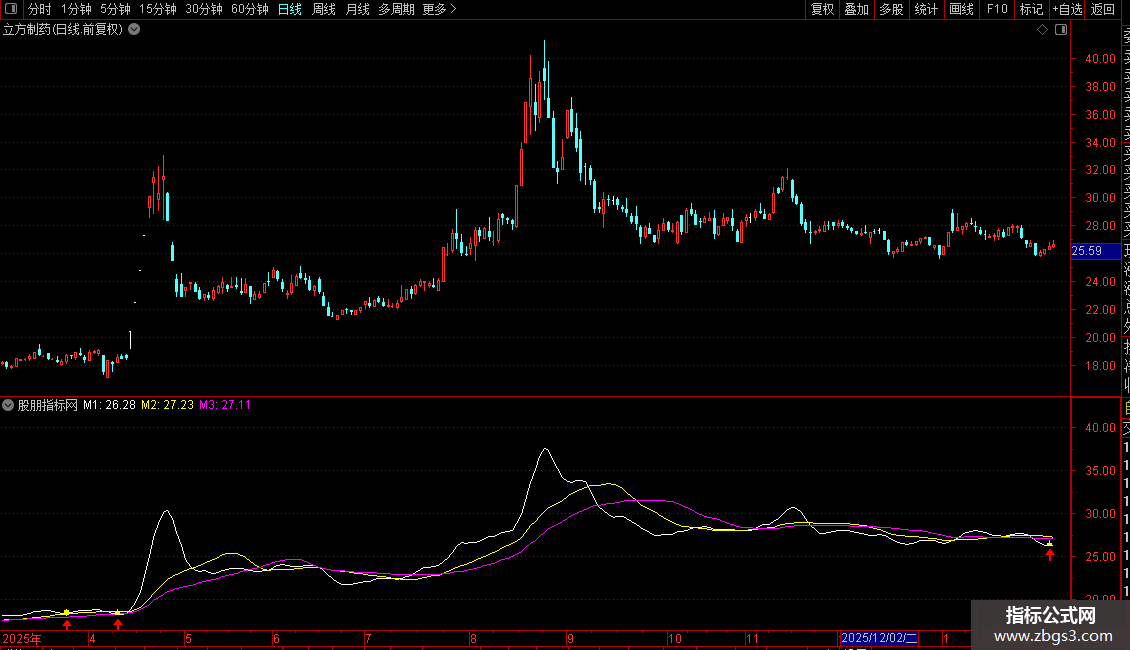Select the M3: 27.11 indicator value

225,405
